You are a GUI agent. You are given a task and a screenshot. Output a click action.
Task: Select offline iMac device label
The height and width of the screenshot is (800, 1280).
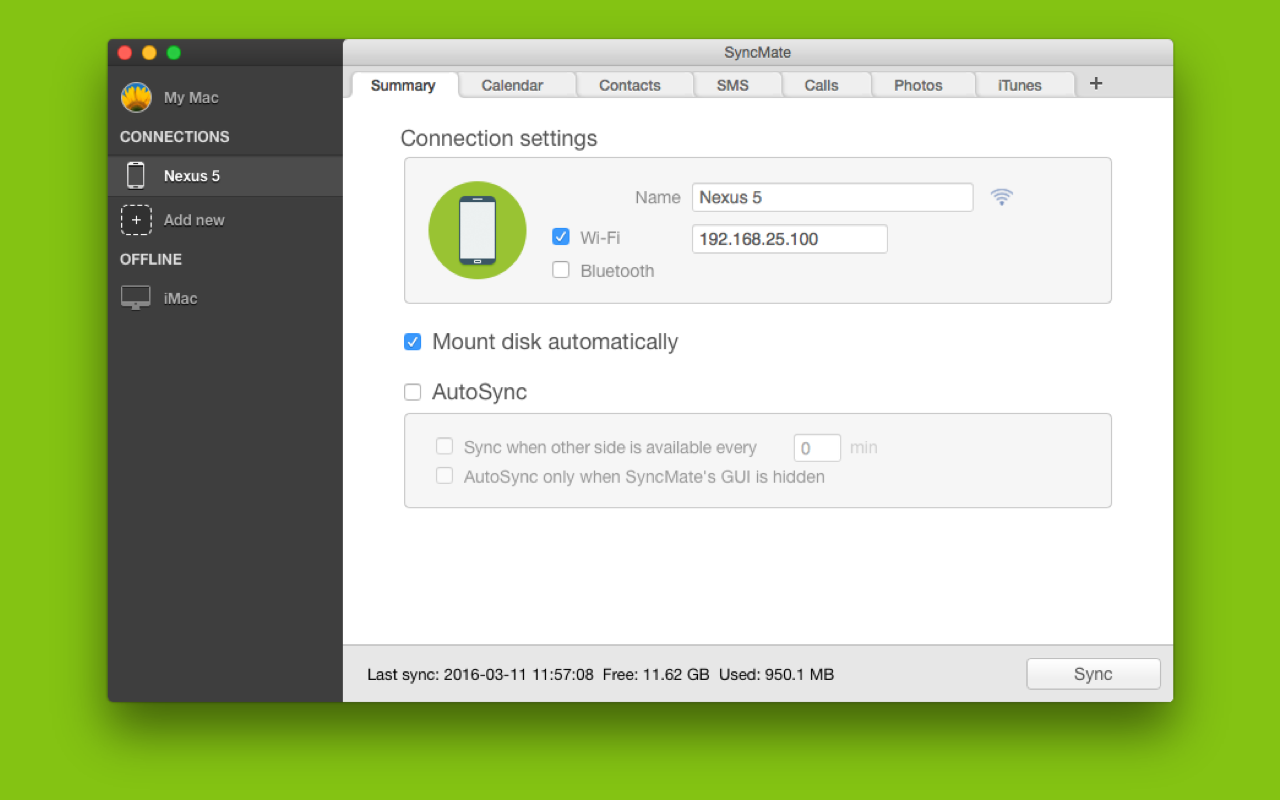point(181,298)
